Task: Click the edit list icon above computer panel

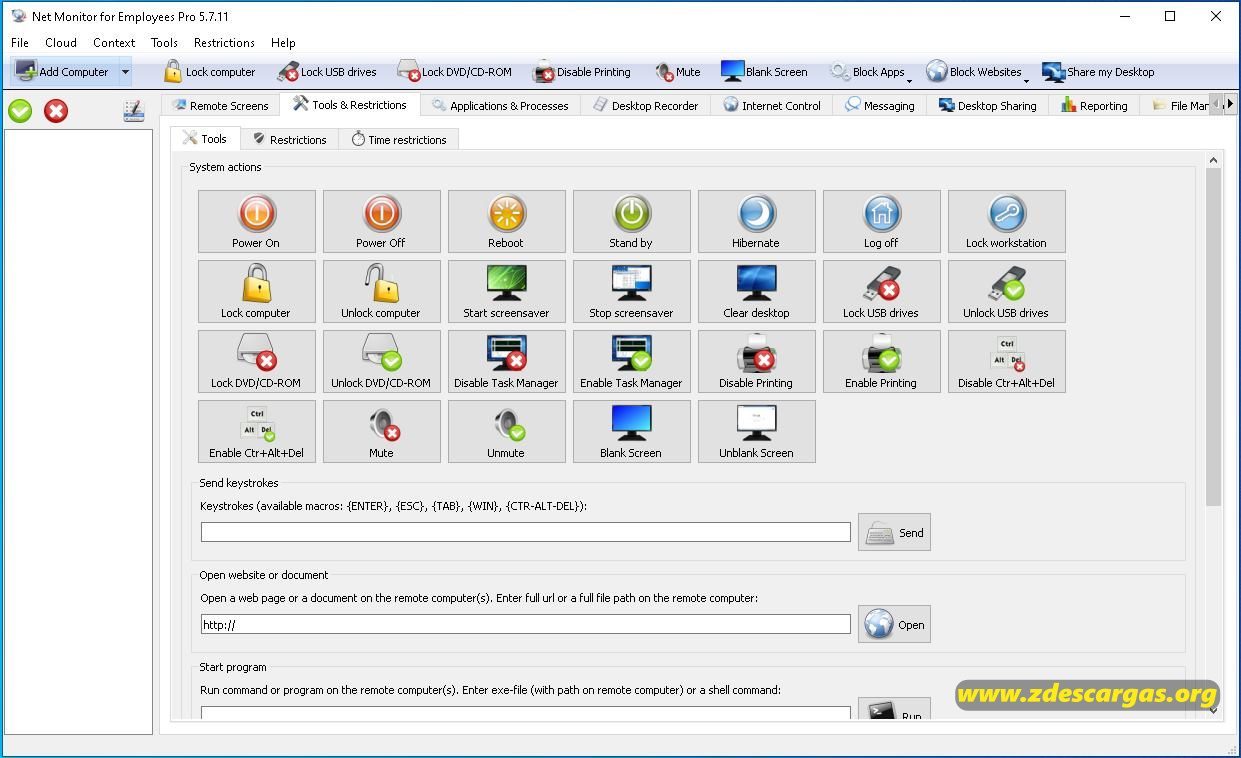Action: pyautogui.click(x=133, y=111)
